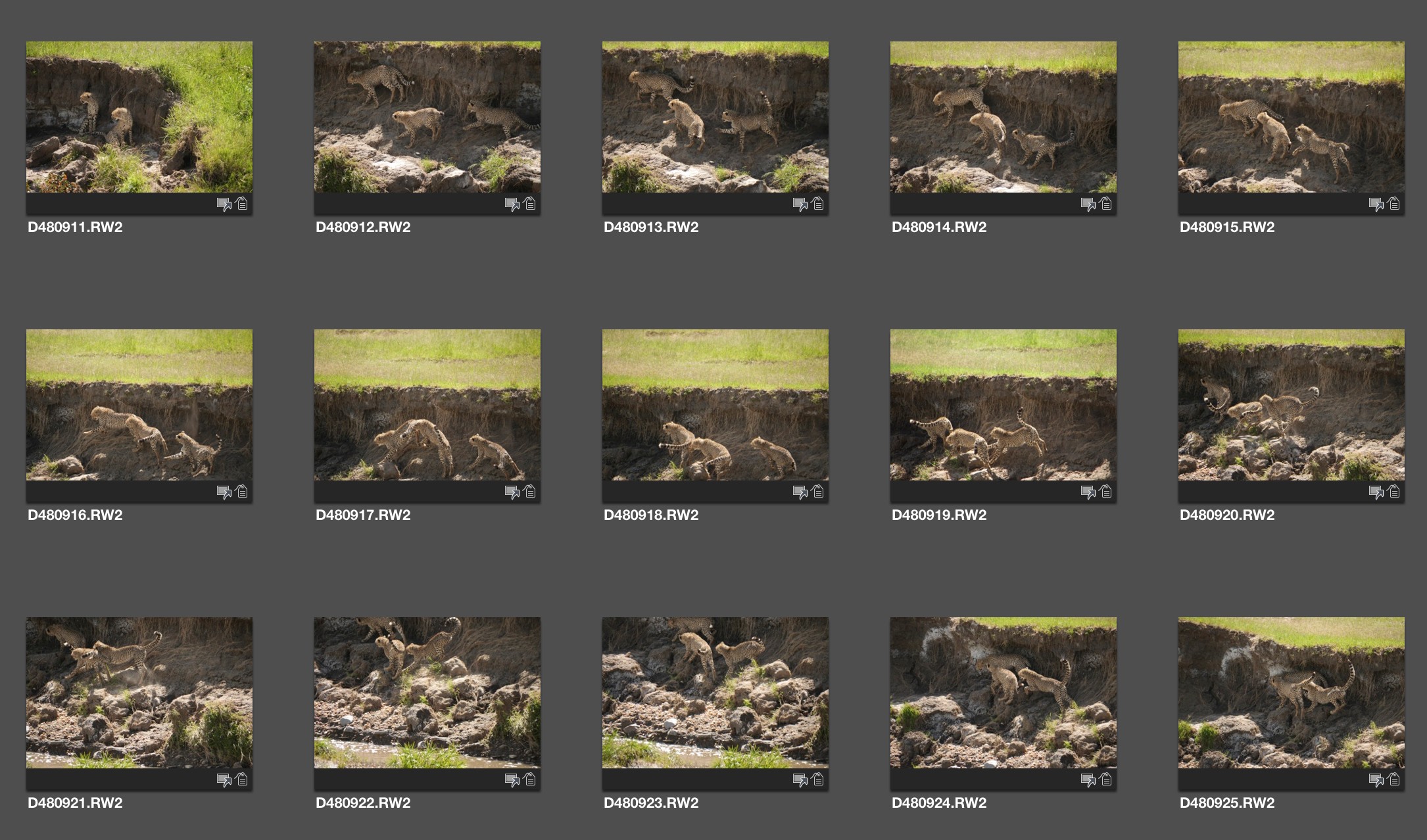Click the keyword tag badge on D480924.RW2
The image size is (1427, 840).
click(1106, 780)
